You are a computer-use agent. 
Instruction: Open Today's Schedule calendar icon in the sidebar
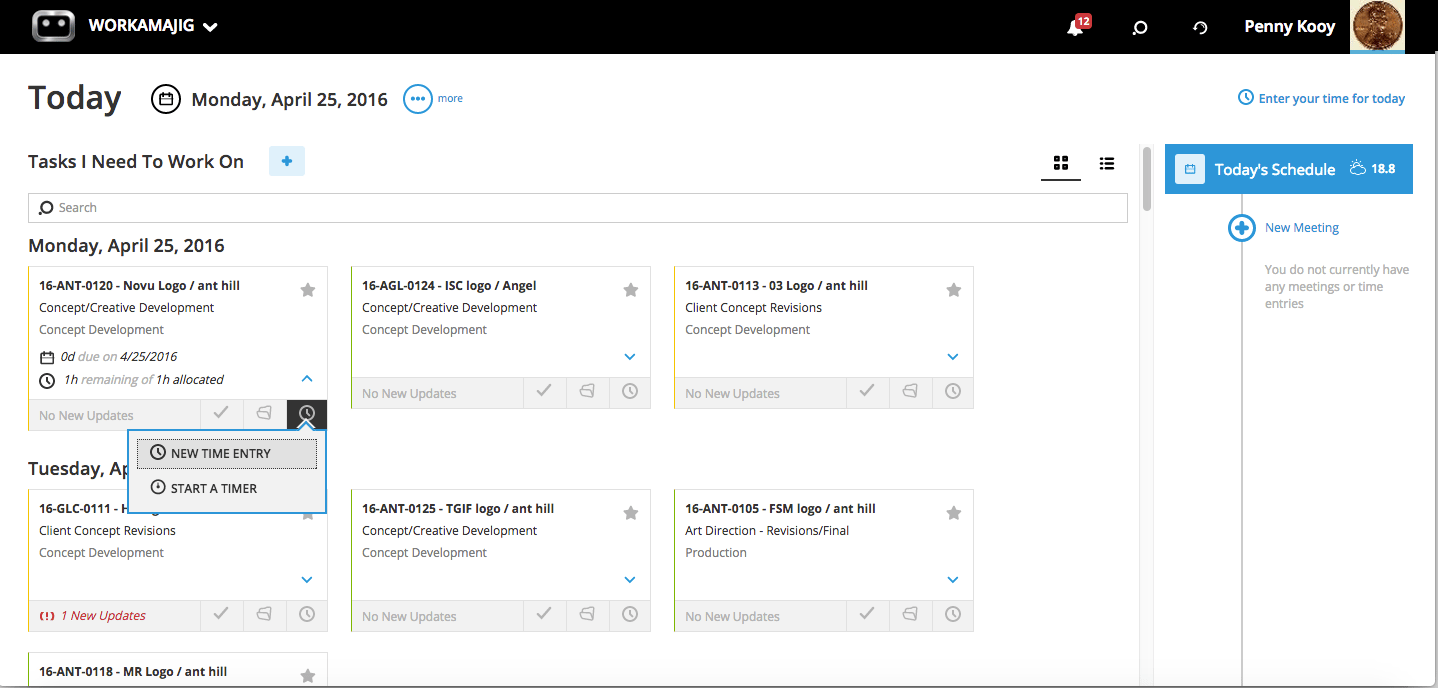(1190, 169)
